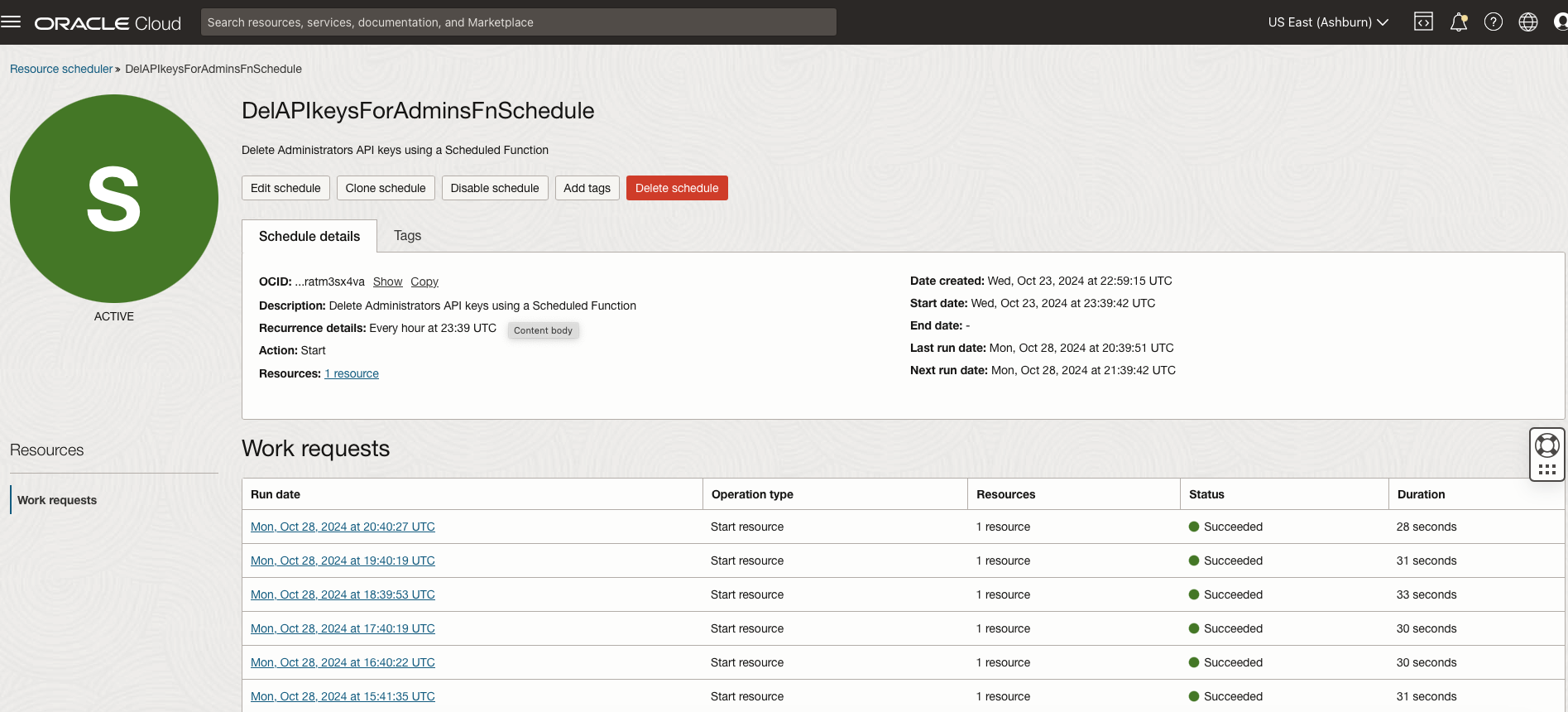This screenshot has width=1568, height=712.
Task: Show the full OCID
Action: coord(387,281)
